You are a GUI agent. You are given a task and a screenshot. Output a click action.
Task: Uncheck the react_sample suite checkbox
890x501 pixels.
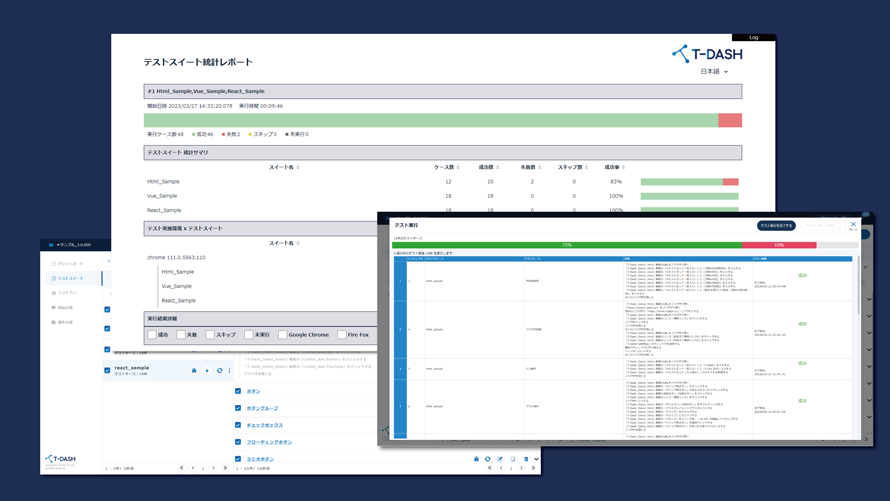point(107,371)
